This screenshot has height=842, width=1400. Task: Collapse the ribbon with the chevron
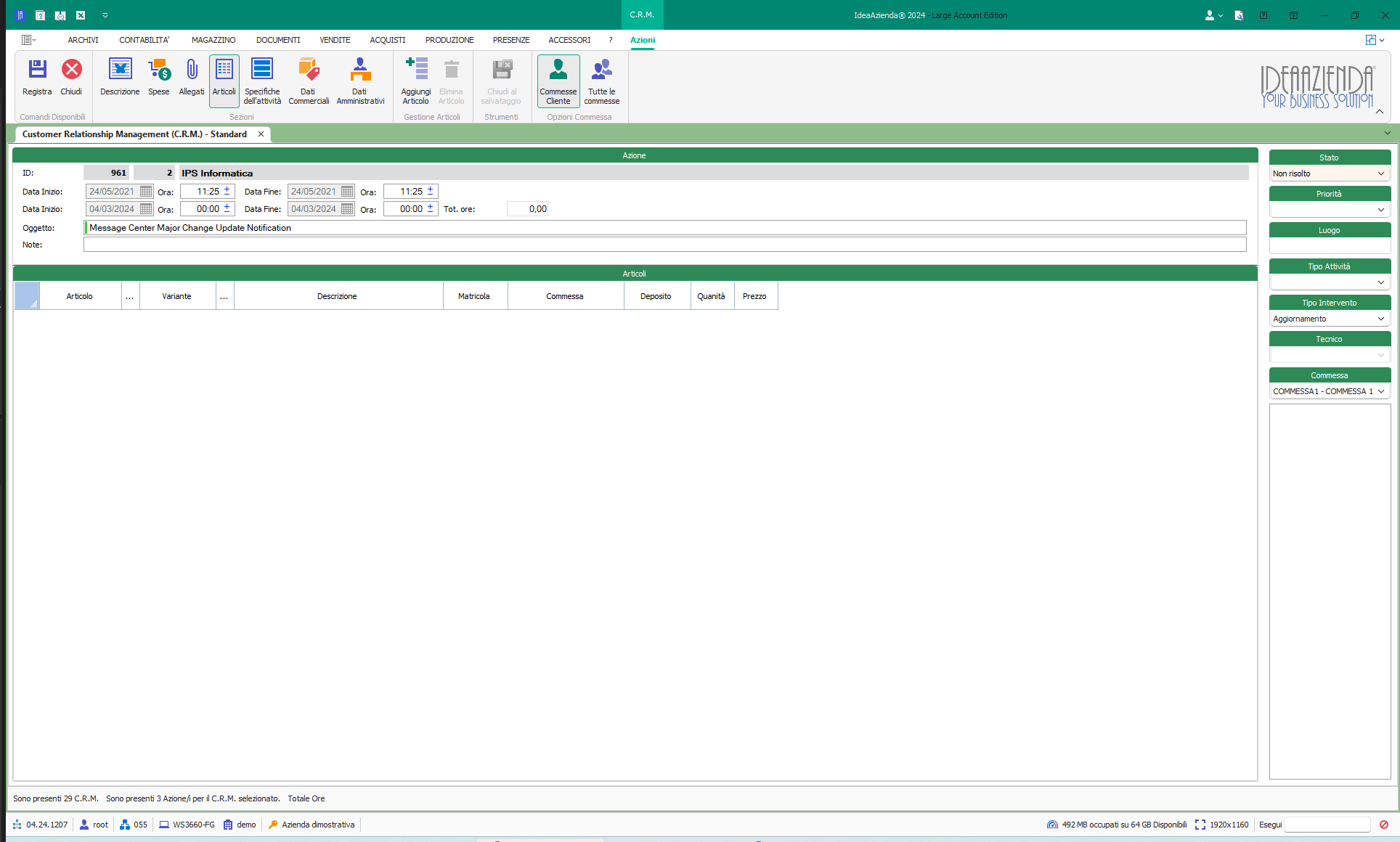(1380, 111)
